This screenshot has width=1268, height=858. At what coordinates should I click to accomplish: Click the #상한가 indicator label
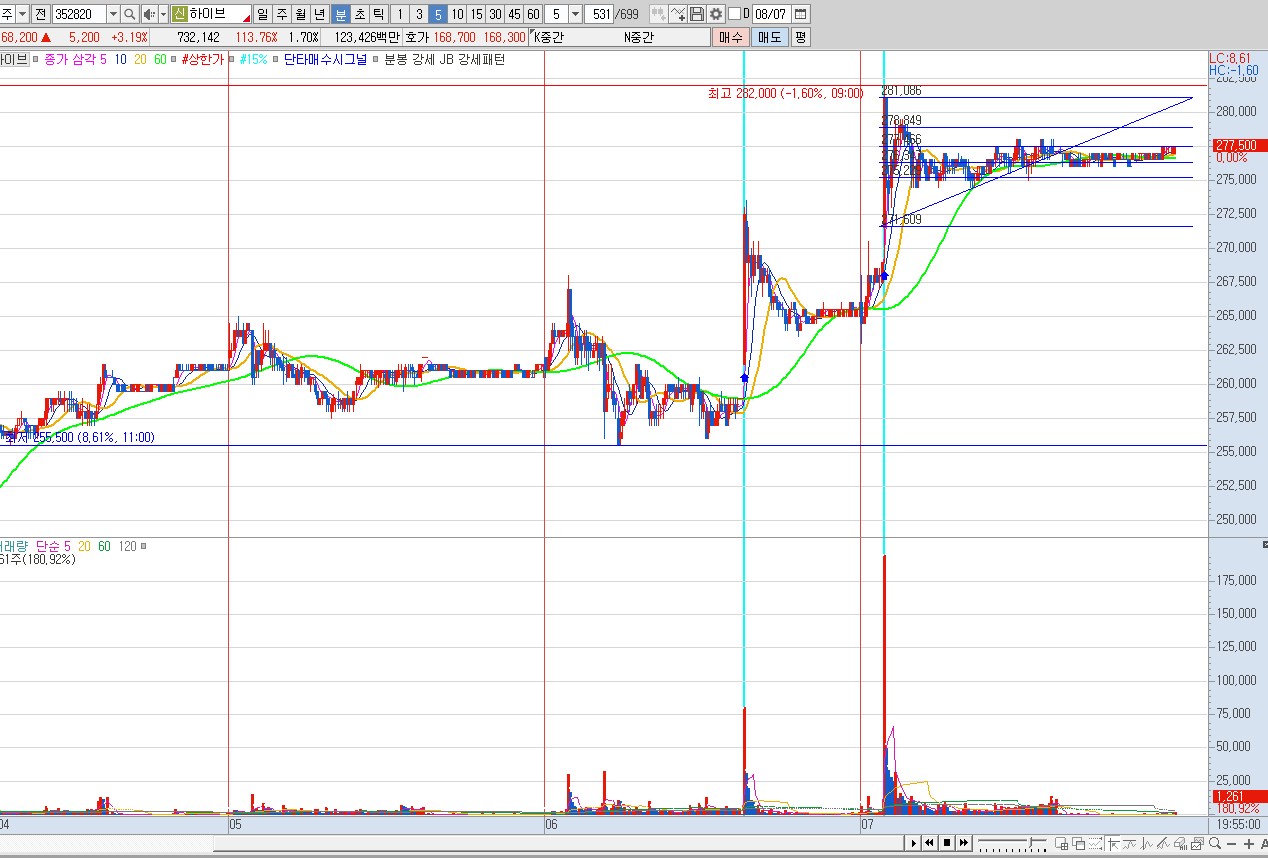pos(203,60)
